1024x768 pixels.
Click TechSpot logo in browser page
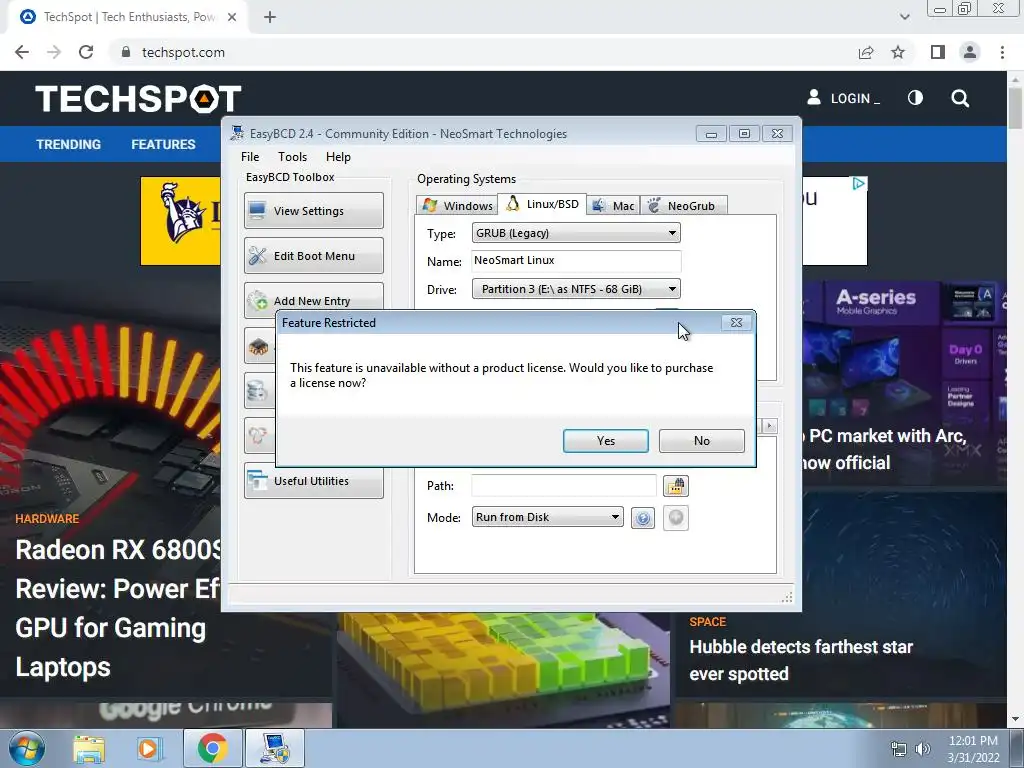pos(138,99)
